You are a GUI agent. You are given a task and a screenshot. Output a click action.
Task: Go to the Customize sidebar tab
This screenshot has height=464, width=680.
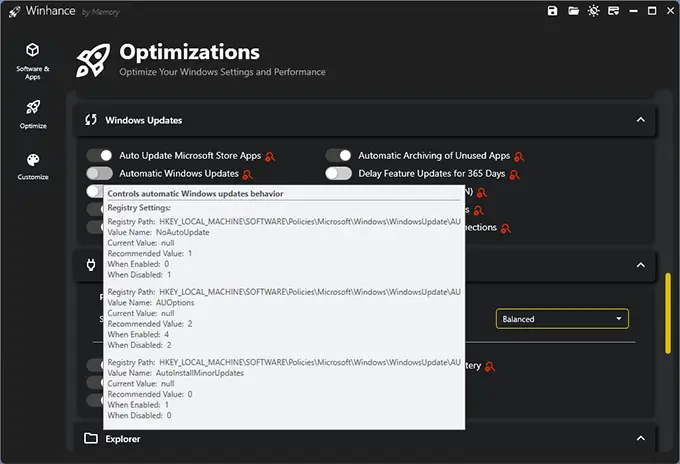point(33,166)
